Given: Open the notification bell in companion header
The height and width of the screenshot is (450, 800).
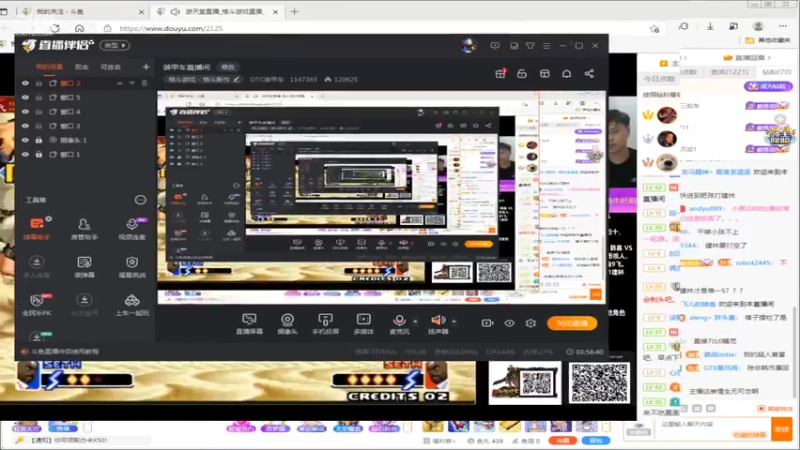Looking at the screenshot, I should coord(567,74).
